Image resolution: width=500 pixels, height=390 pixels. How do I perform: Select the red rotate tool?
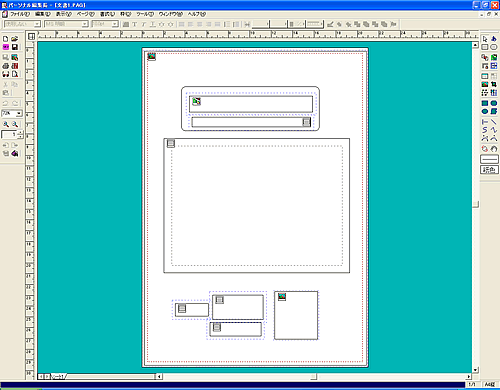(485, 149)
